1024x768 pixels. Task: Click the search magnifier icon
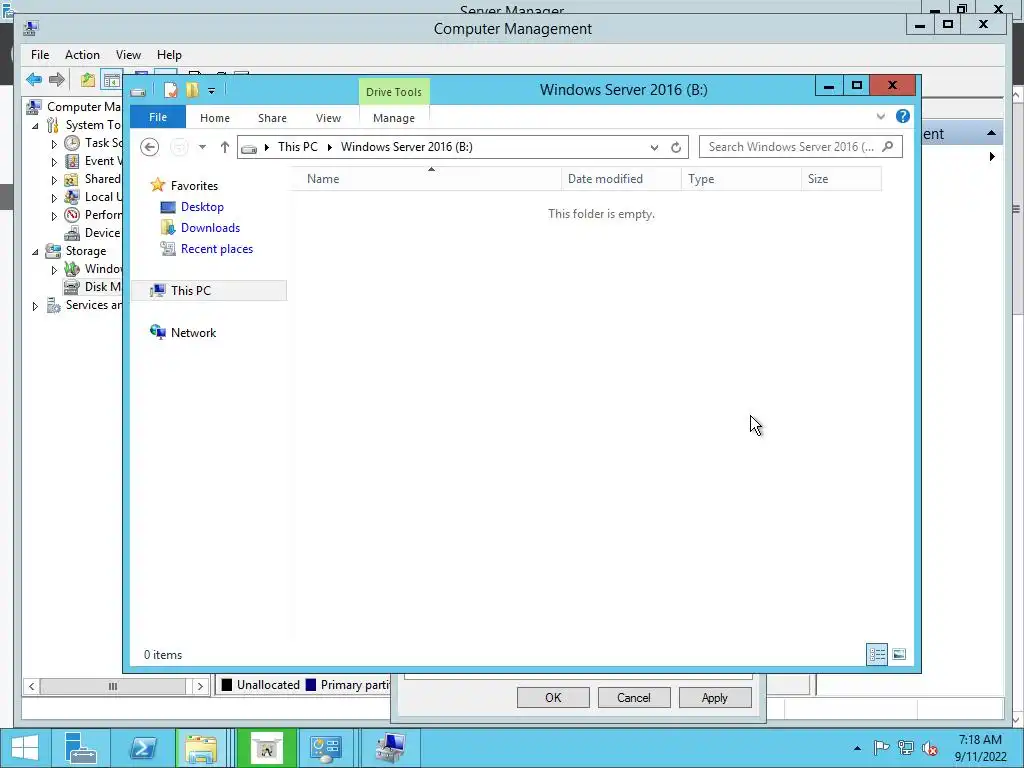tap(888, 146)
